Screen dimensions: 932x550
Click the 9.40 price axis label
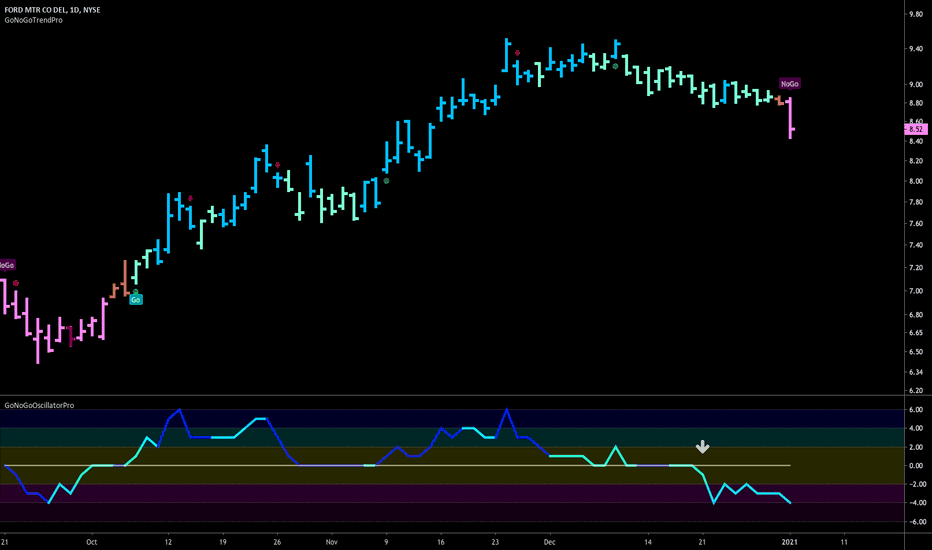coord(915,49)
